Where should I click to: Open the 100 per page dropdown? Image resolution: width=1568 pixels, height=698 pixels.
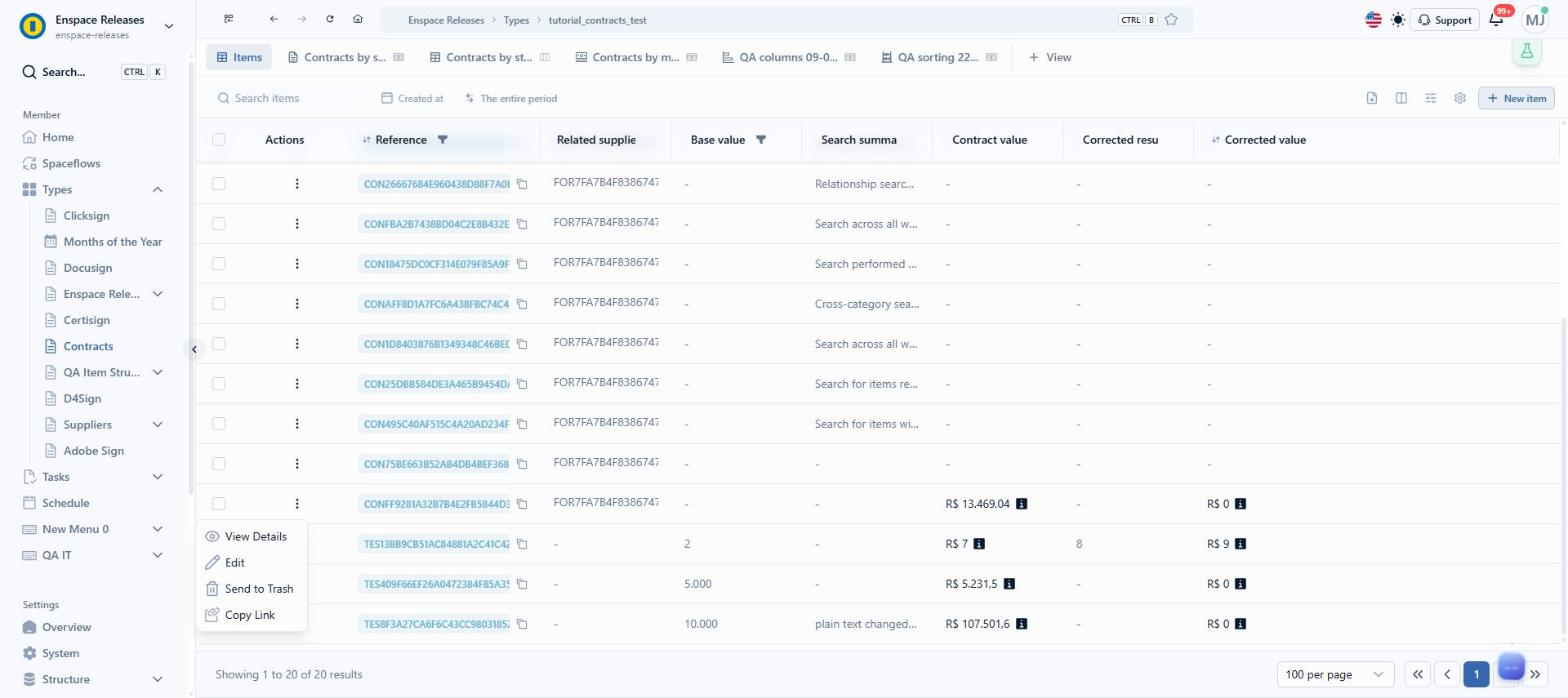1335,674
